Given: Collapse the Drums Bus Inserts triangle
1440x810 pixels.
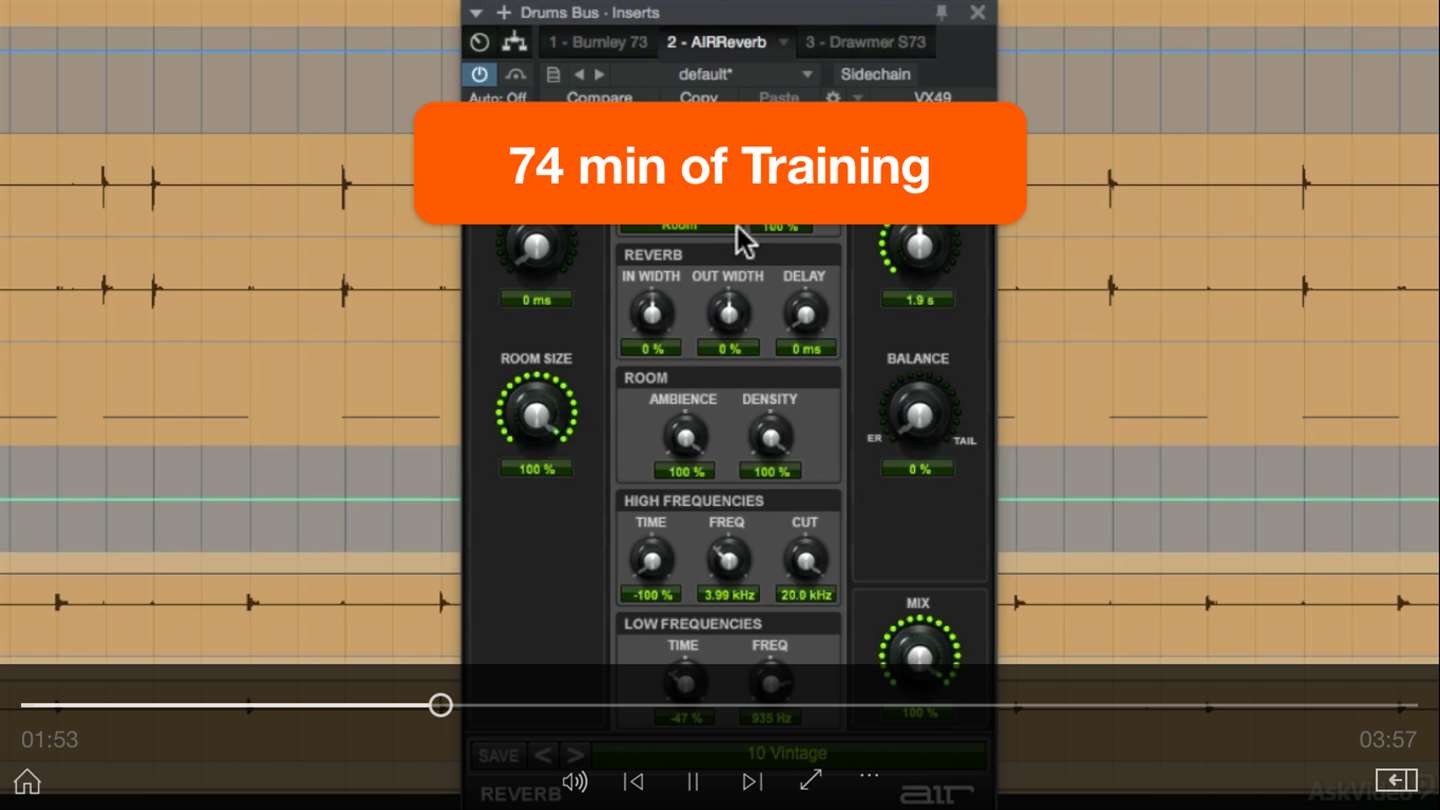Looking at the screenshot, I should coord(476,13).
